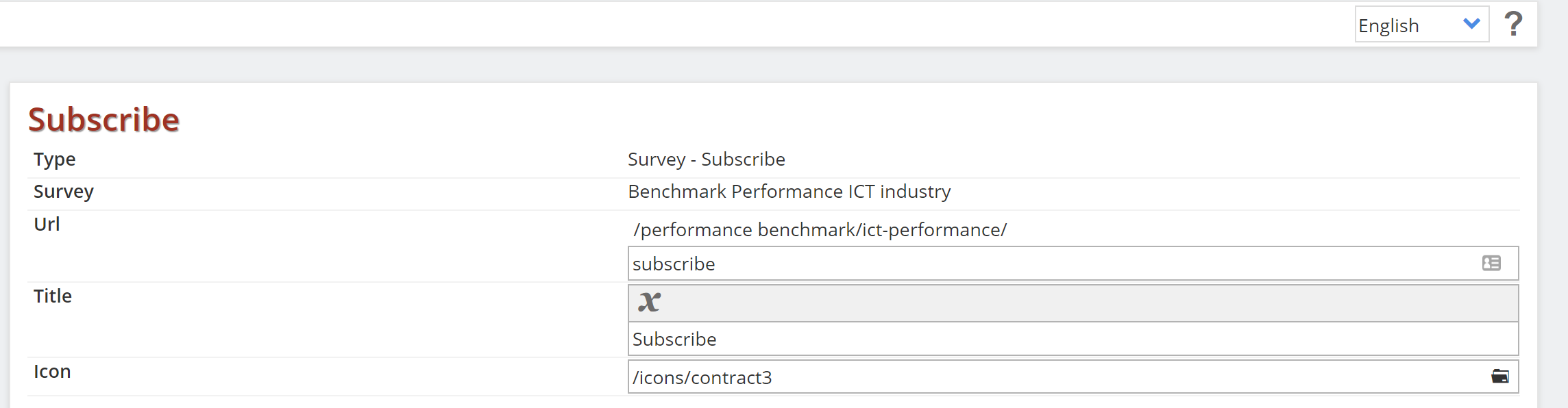Click the Title text field containing Subscribe
Viewport: 1568px width, 408px height.
pos(1073,339)
